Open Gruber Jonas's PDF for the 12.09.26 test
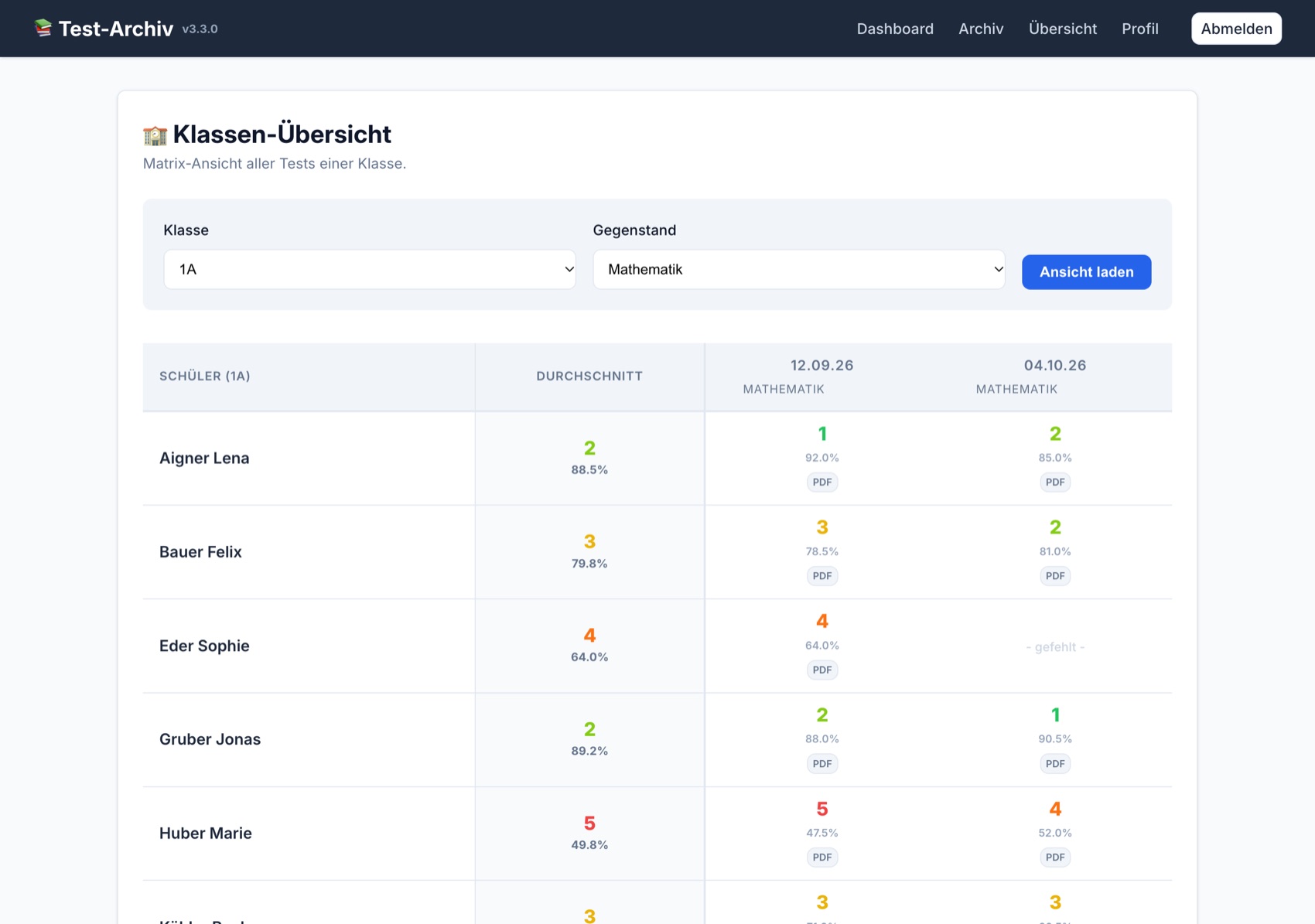The width and height of the screenshot is (1315, 924). pyautogui.click(x=822, y=764)
